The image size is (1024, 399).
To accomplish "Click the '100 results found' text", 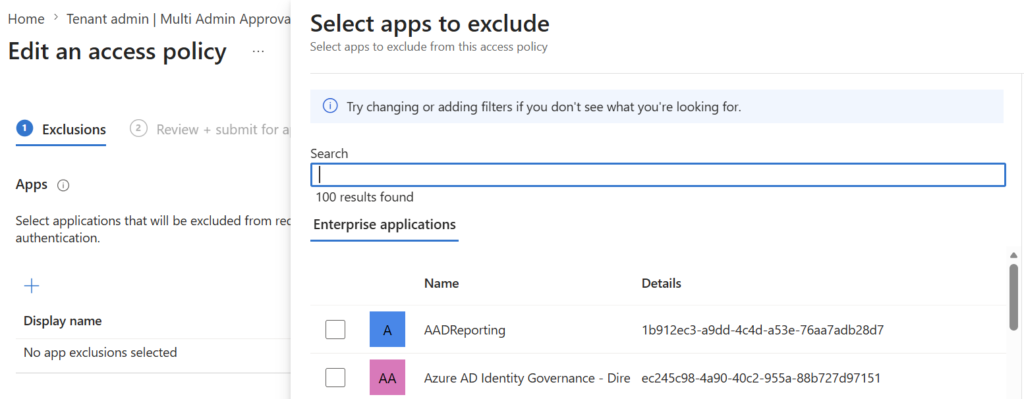I will point(364,197).
